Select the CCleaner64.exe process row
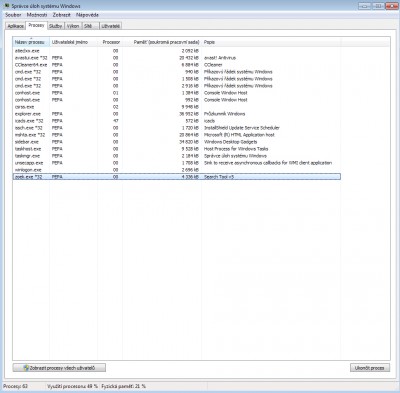Screen dimensions: 400x393 177,65
